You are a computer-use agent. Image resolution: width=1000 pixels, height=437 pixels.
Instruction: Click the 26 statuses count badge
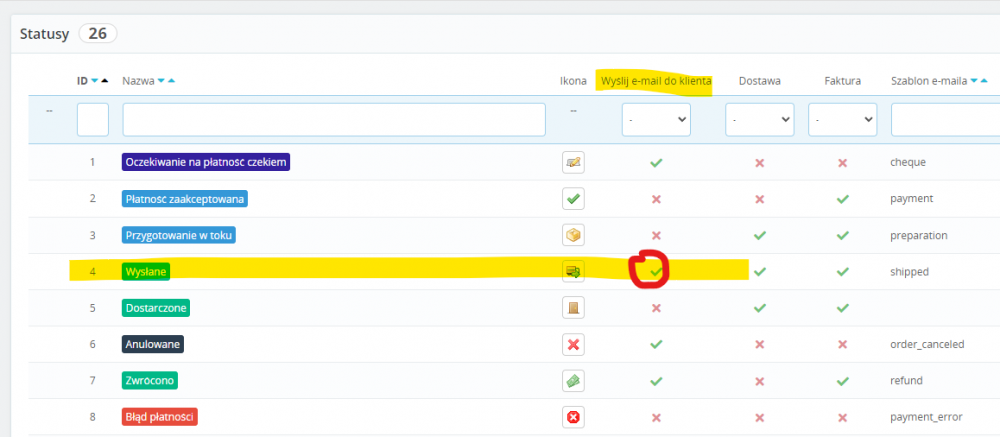(98, 34)
